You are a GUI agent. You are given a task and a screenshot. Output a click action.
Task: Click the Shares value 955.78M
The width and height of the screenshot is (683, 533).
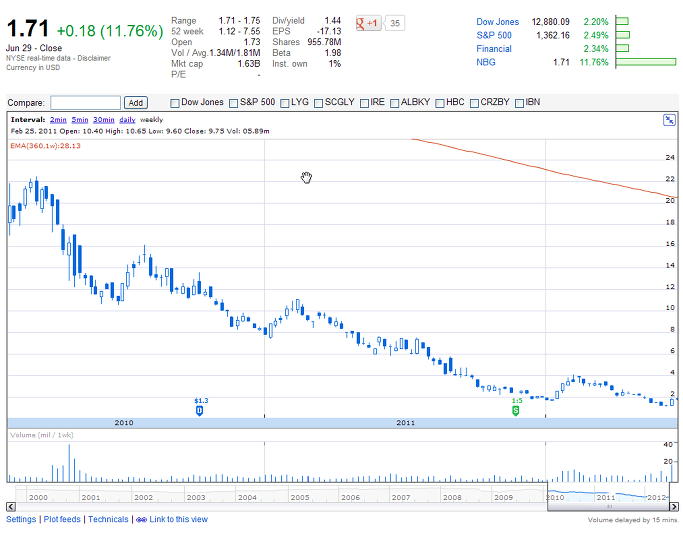pyautogui.click(x=324, y=42)
